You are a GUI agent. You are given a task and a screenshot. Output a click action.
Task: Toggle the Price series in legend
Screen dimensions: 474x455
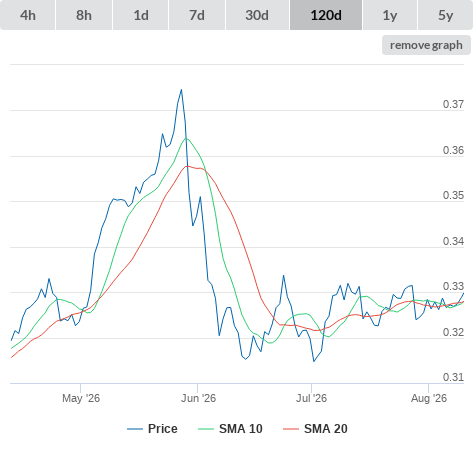[x=162, y=429]
